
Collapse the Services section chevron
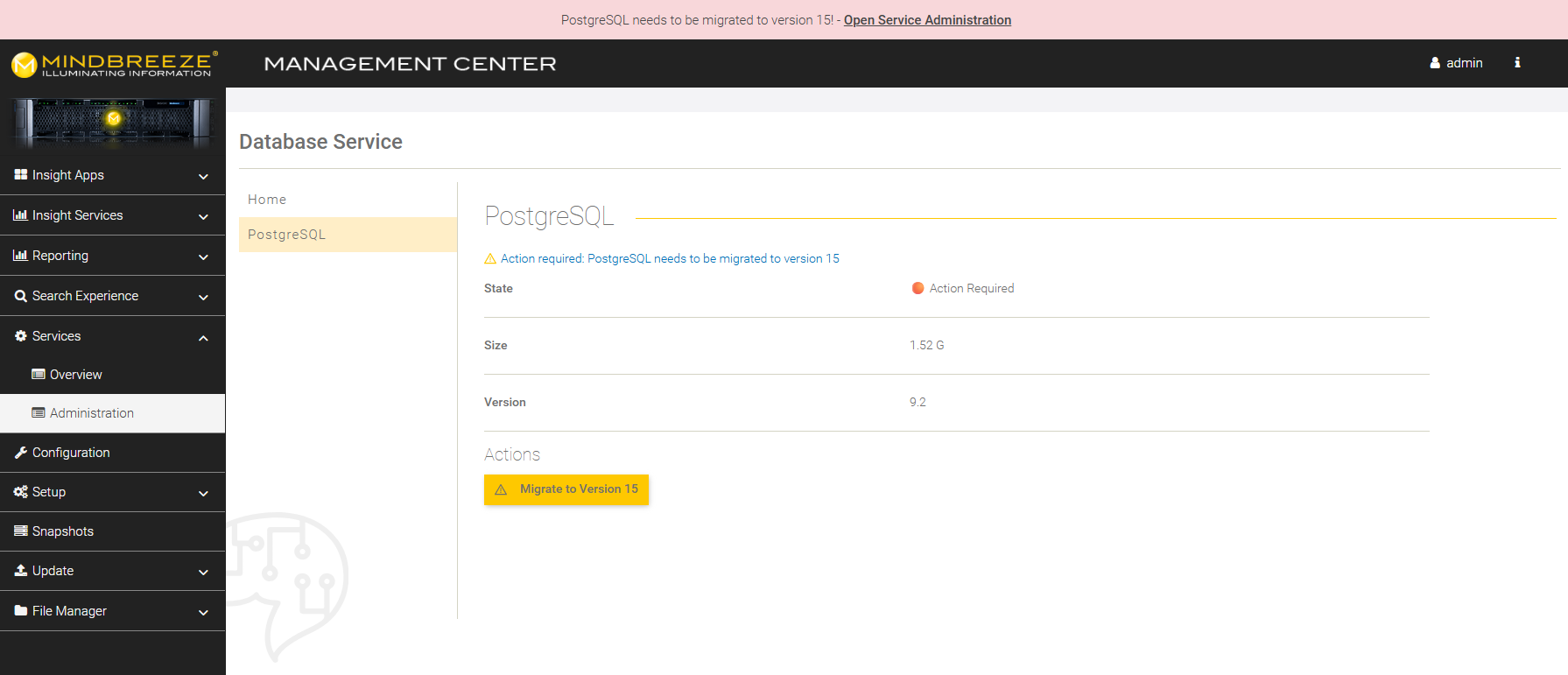pos(203,337)
